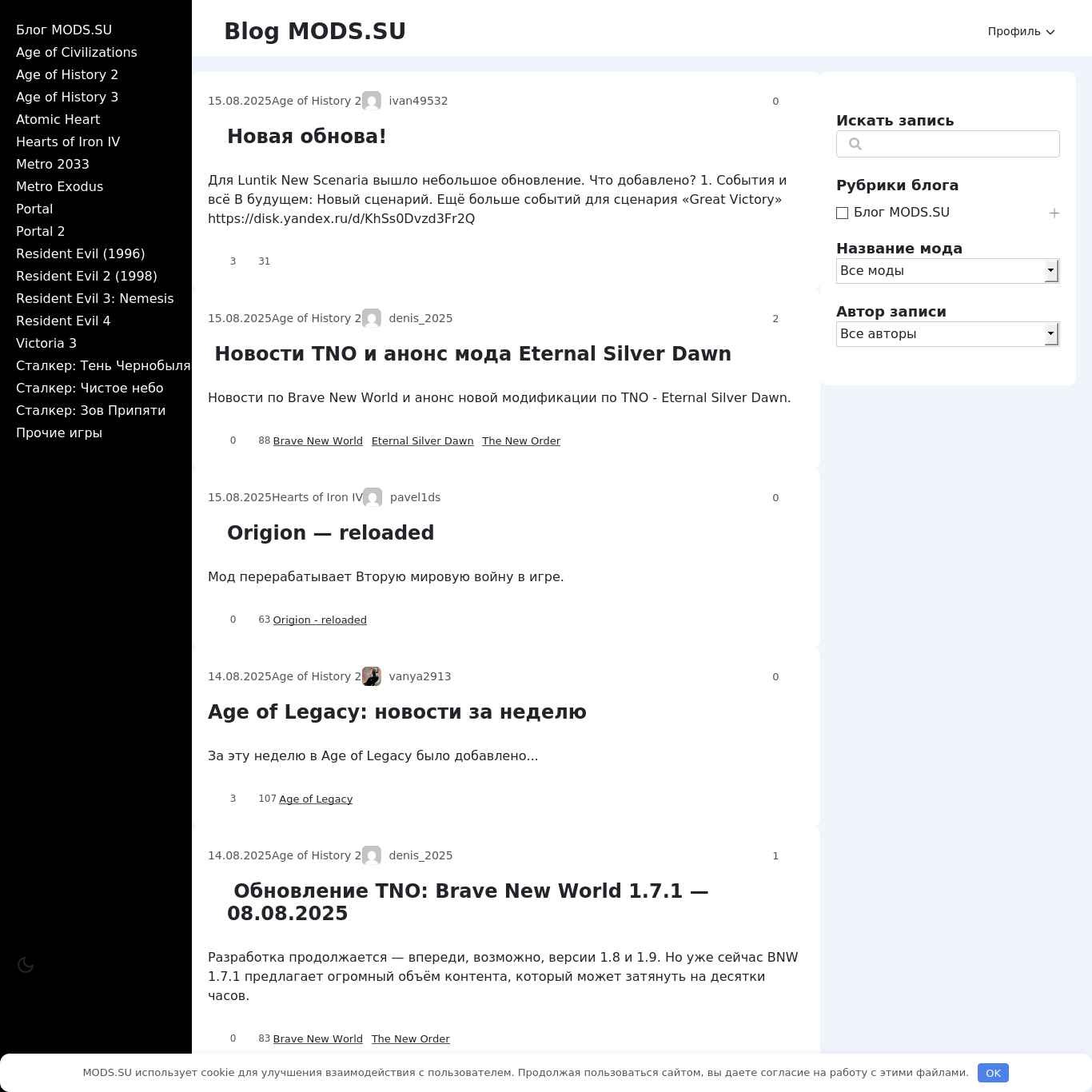The width and height of the screenshot is (1092, 1092).
Task: Open the Профиль dropdown menu
Action: click(1021, 31)
